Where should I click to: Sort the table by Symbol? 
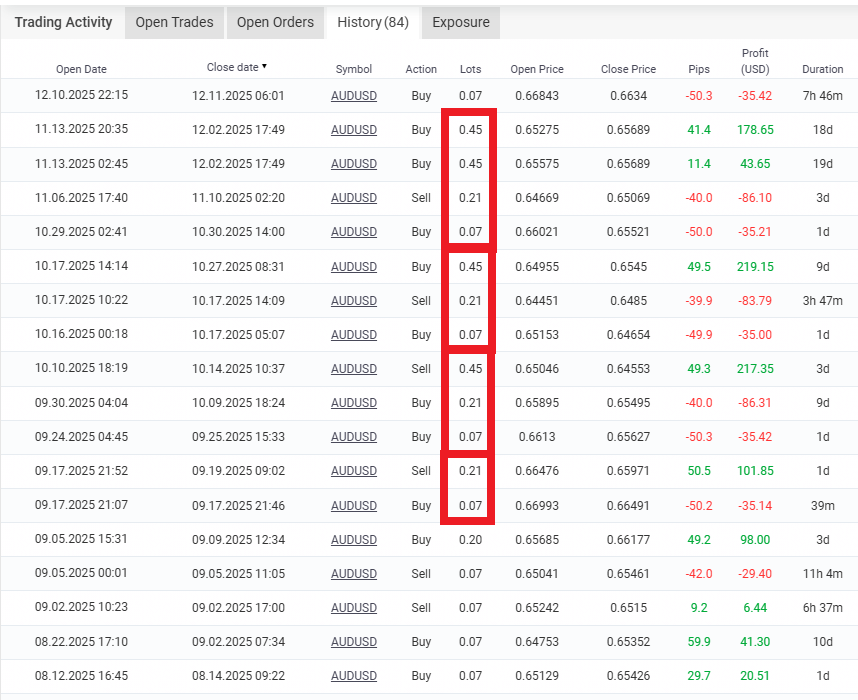[353, 69]
